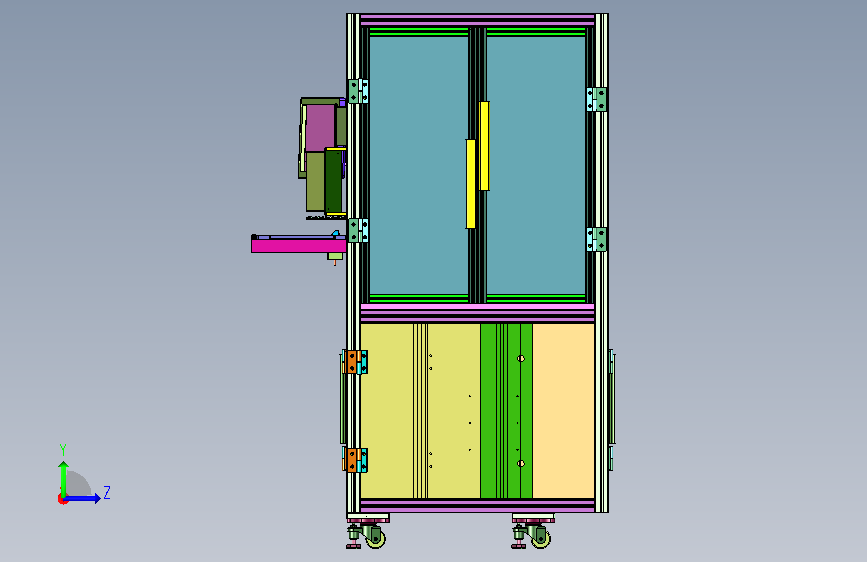Select the middle purple frame beam
867x562 pixels.
[477, 313]
